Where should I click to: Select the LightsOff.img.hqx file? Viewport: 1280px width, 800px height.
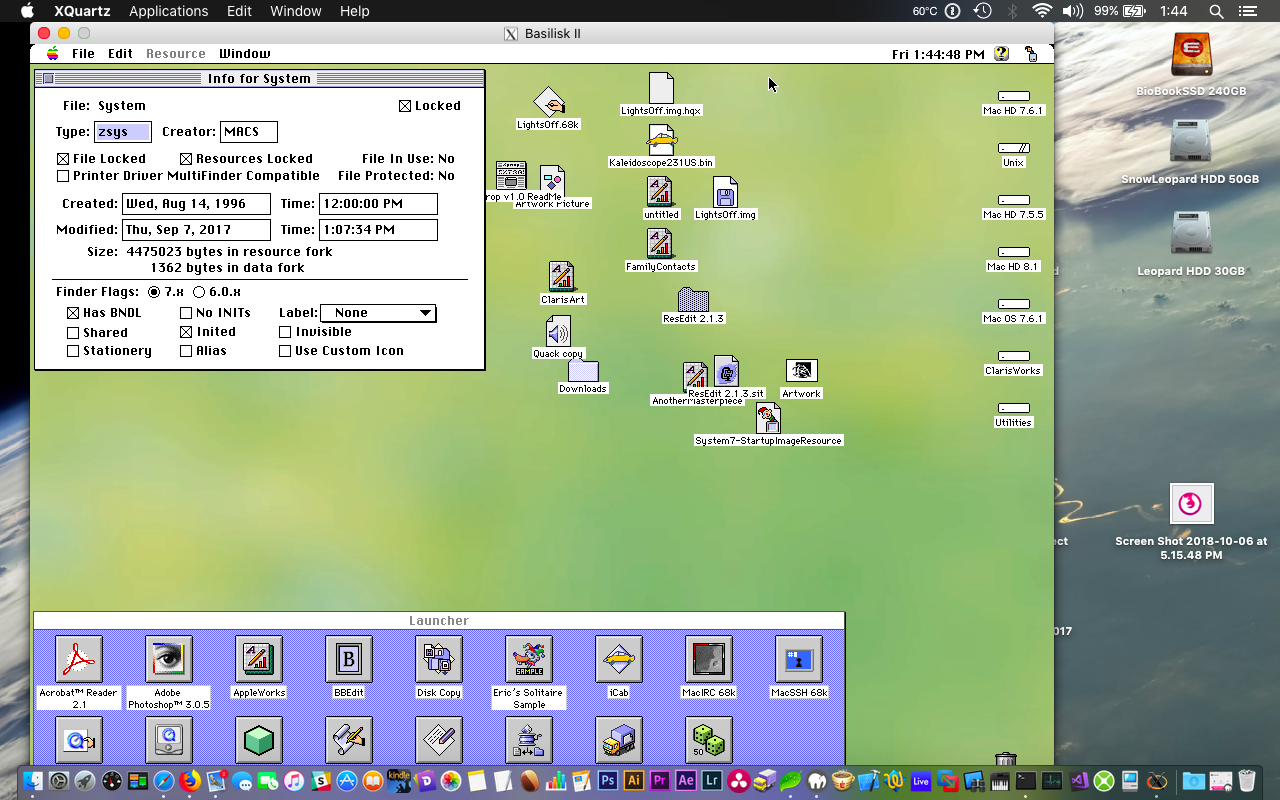(x=661, y=89)
